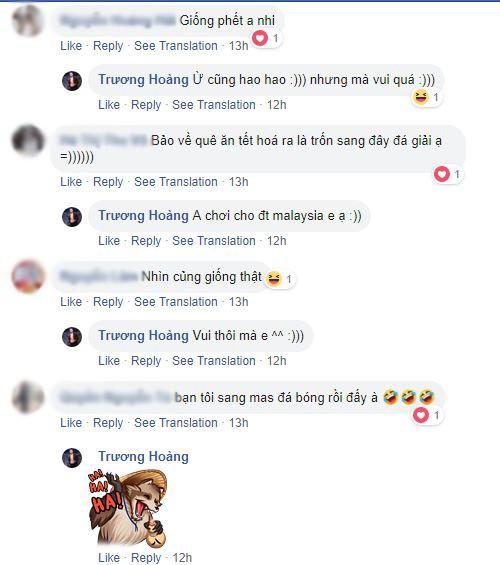
Task: Like the 'Nhìn cũng giống thật' comment
Action: (71, 302)
